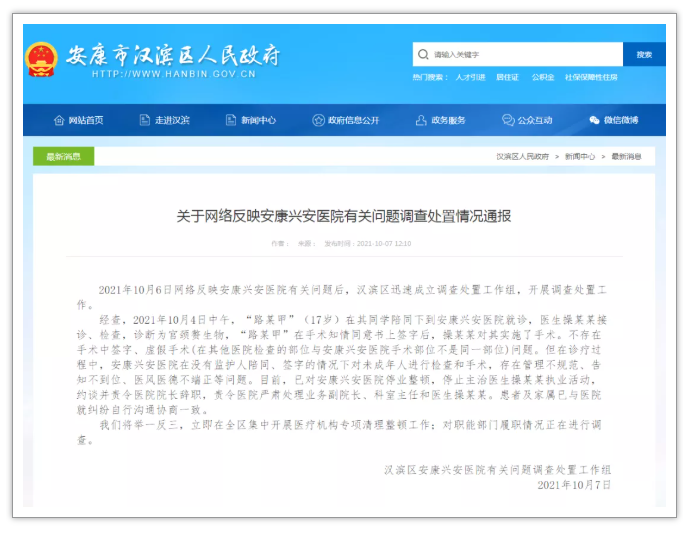Go to 网站首页 in navigation bar
Viewport: 691px width, 535px height.
(x=85, y=120)
